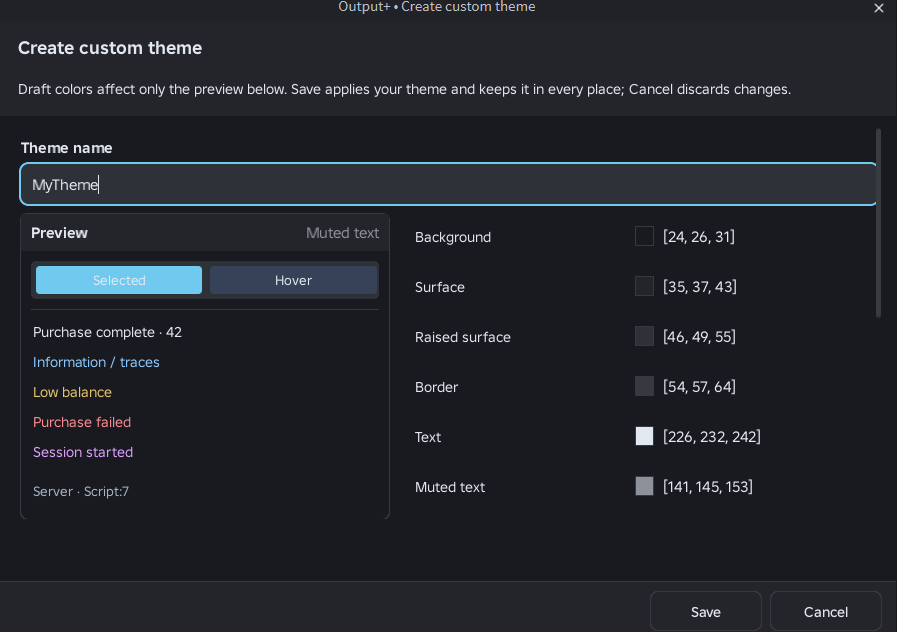Save the custom theme

[705, 611]
